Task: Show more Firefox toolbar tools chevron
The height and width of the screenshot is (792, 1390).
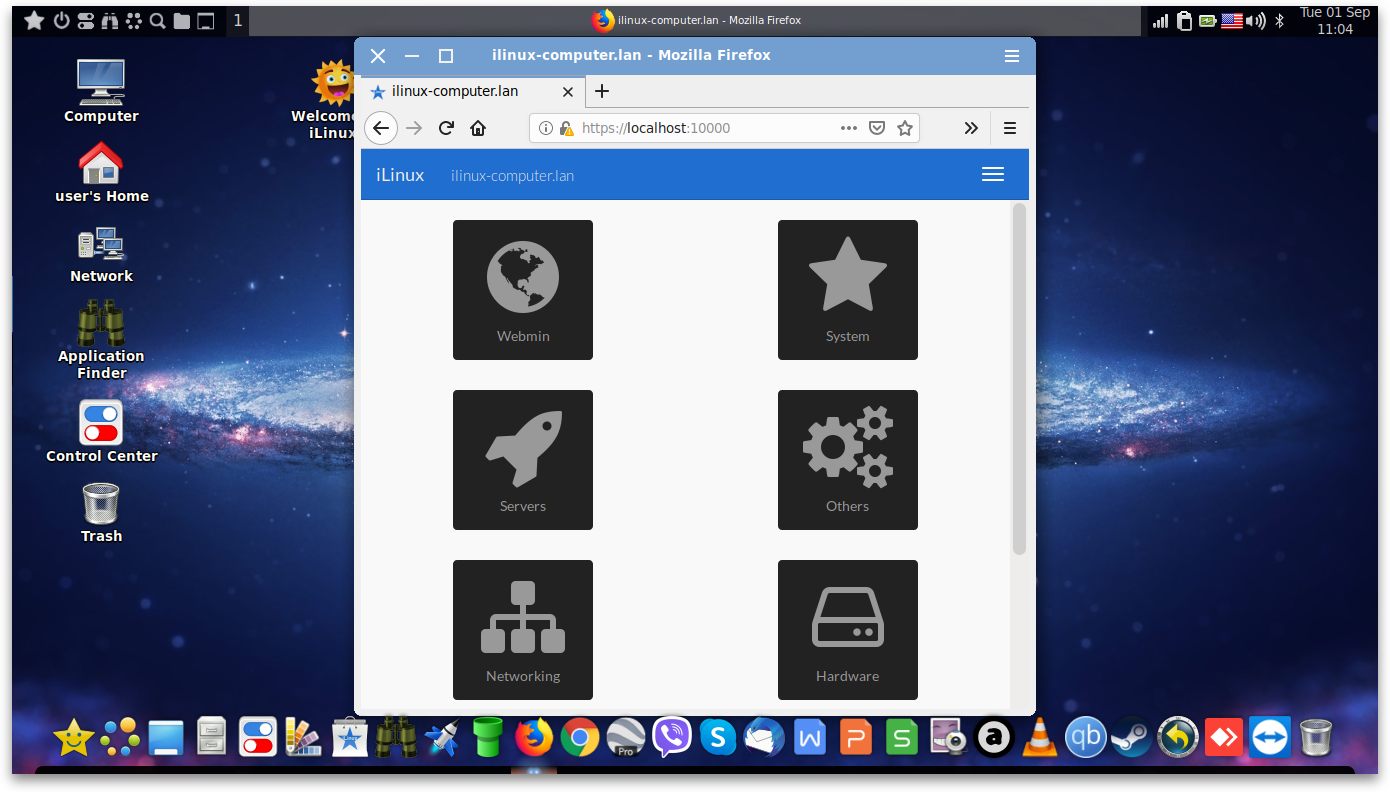Action: pyautogui.click(x=971, y=128)
